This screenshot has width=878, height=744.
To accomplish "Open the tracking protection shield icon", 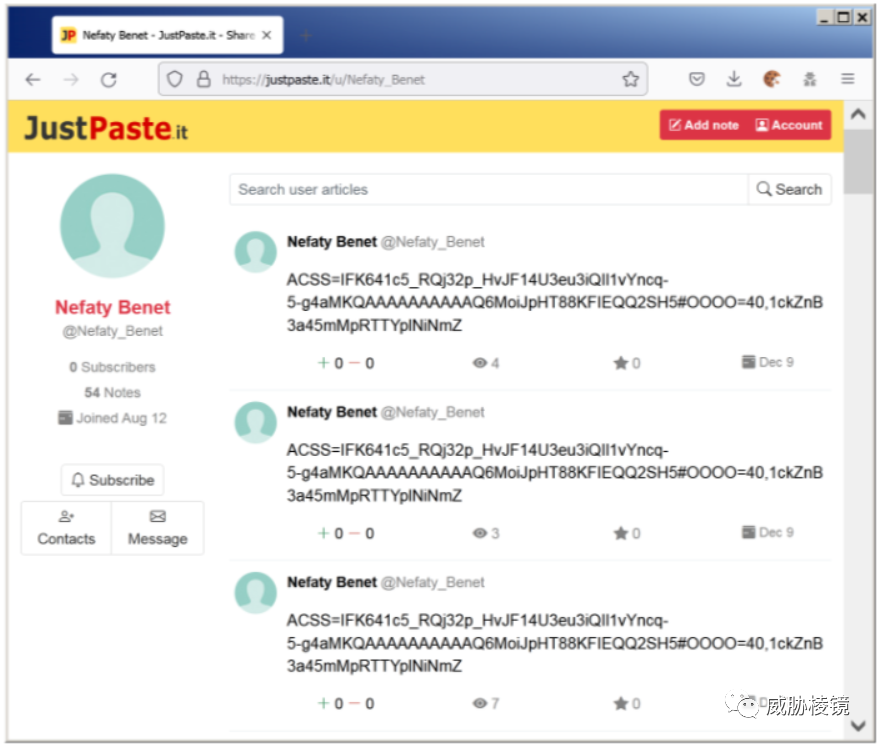I will click(175, 79).
